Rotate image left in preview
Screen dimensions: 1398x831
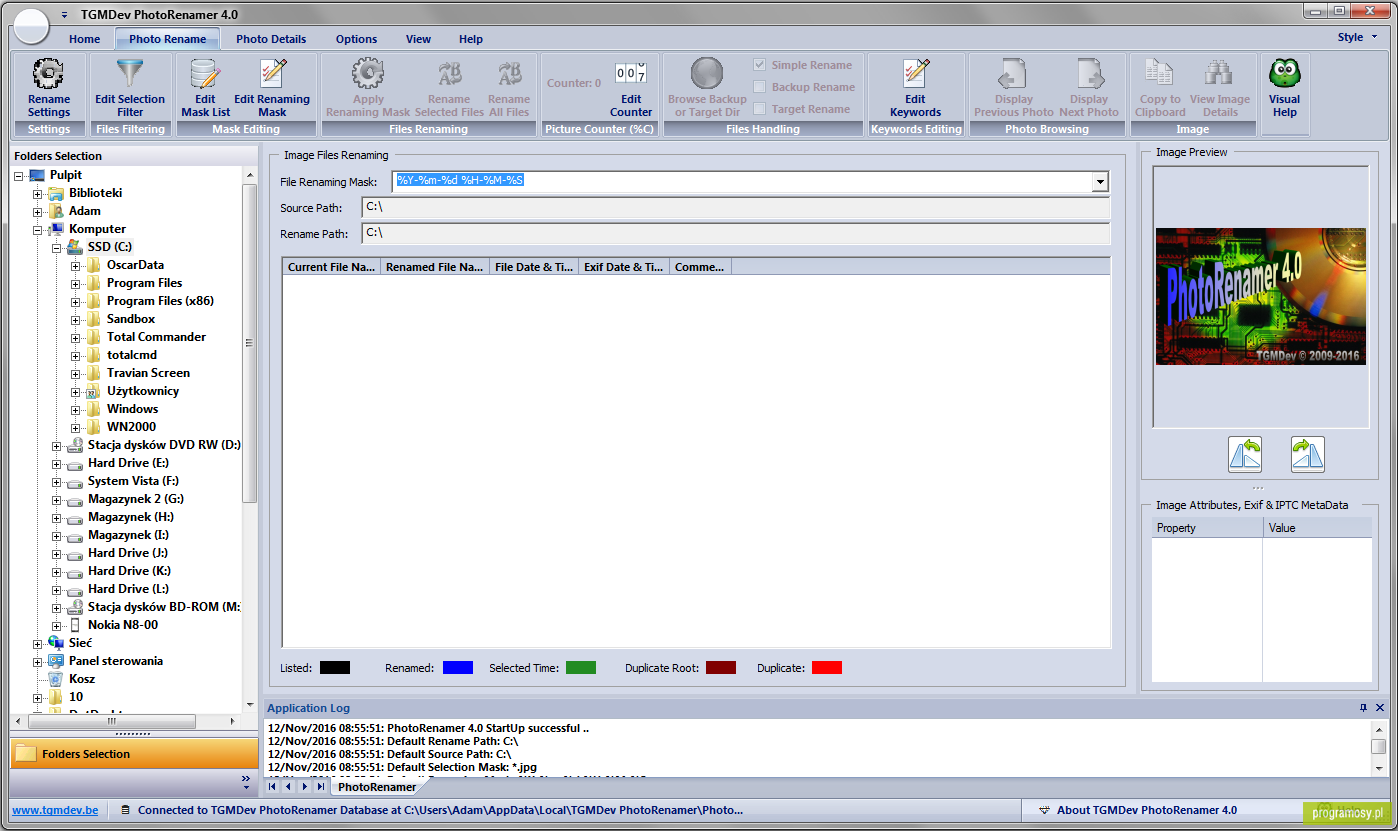click(1245, 454)
